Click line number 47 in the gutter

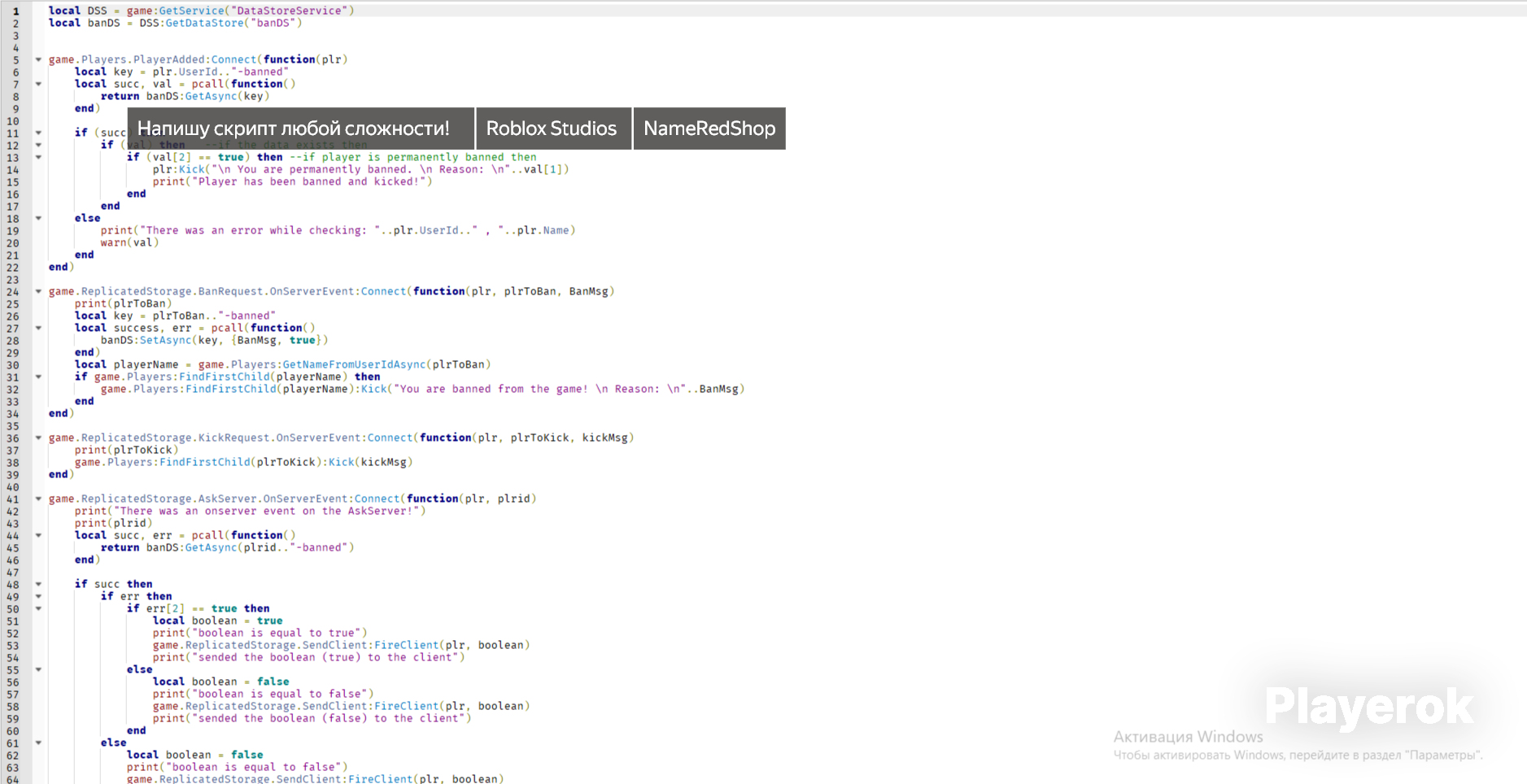pyautogui.click(x=13, y=573)
